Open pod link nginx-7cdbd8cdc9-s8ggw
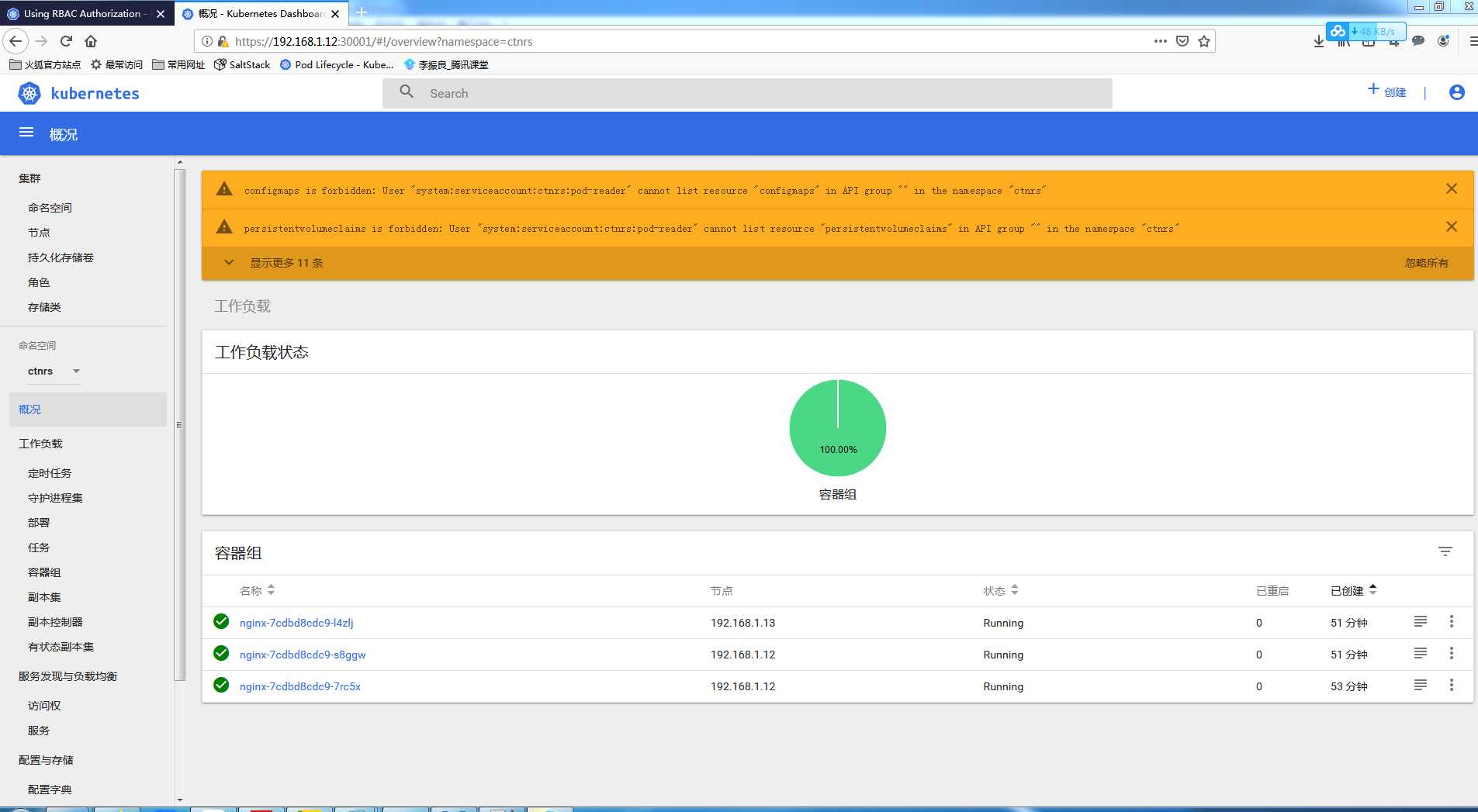This screenshot has width=1478, height=812. click(x=303, y=655)
